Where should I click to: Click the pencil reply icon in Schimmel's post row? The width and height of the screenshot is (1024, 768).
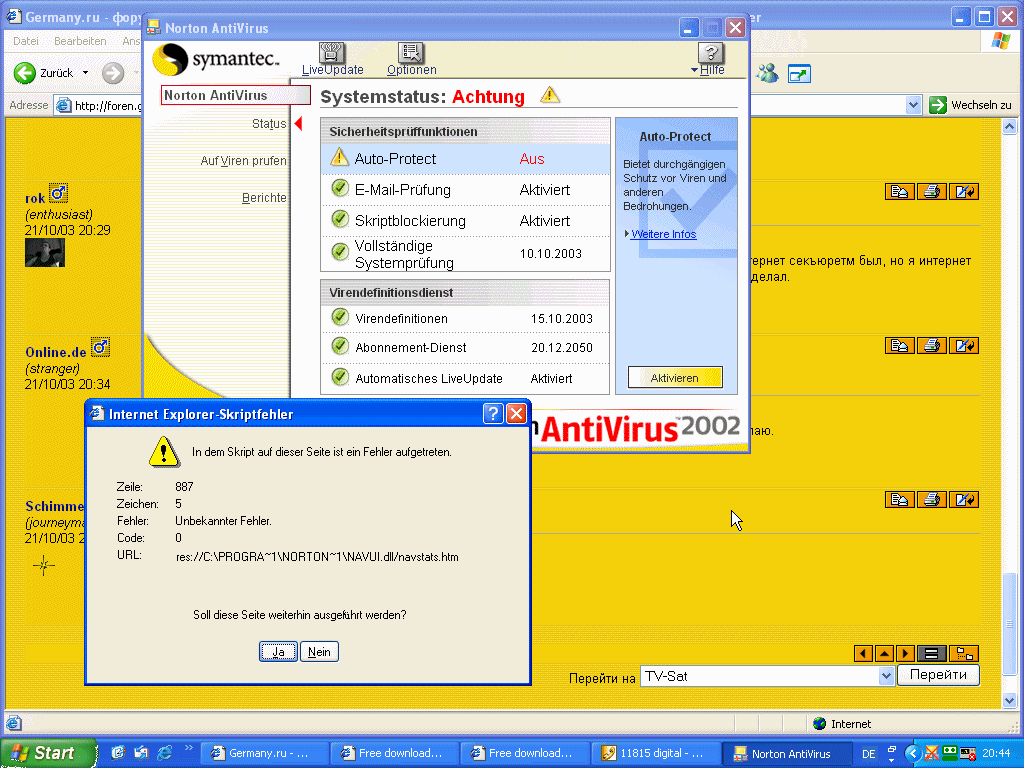(964, 500)
